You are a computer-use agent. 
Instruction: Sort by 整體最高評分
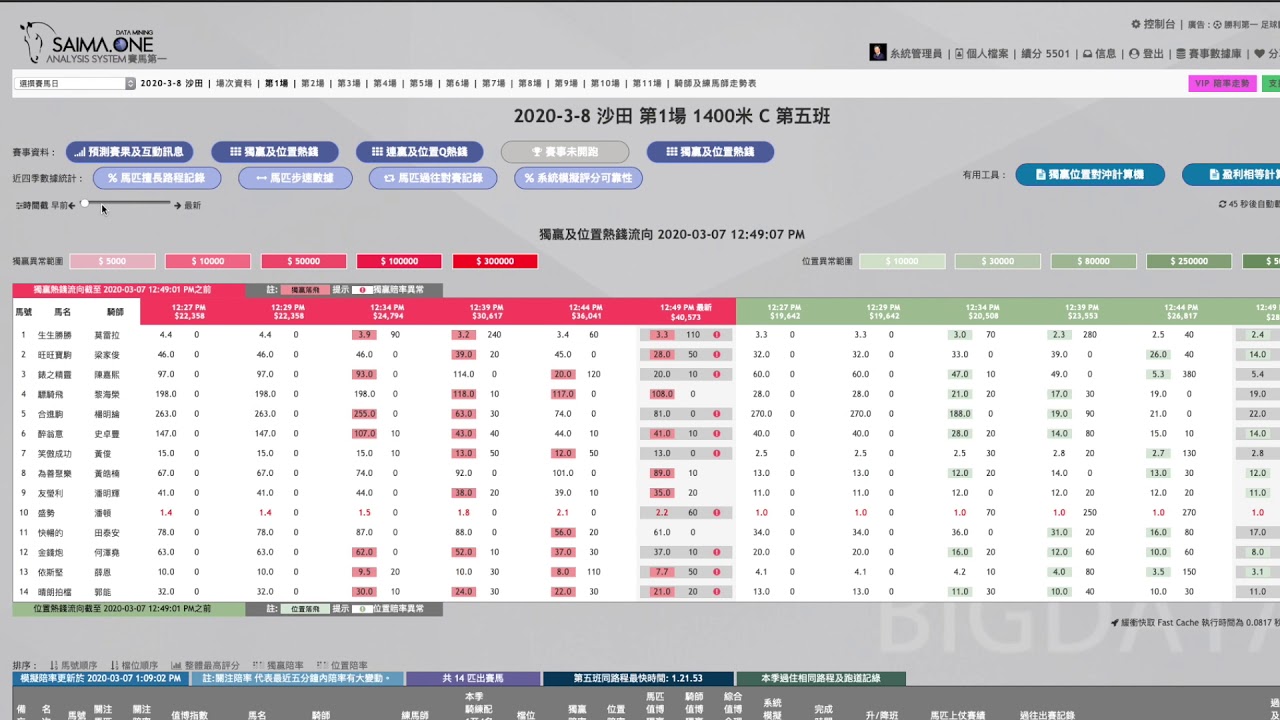[206, 665]
